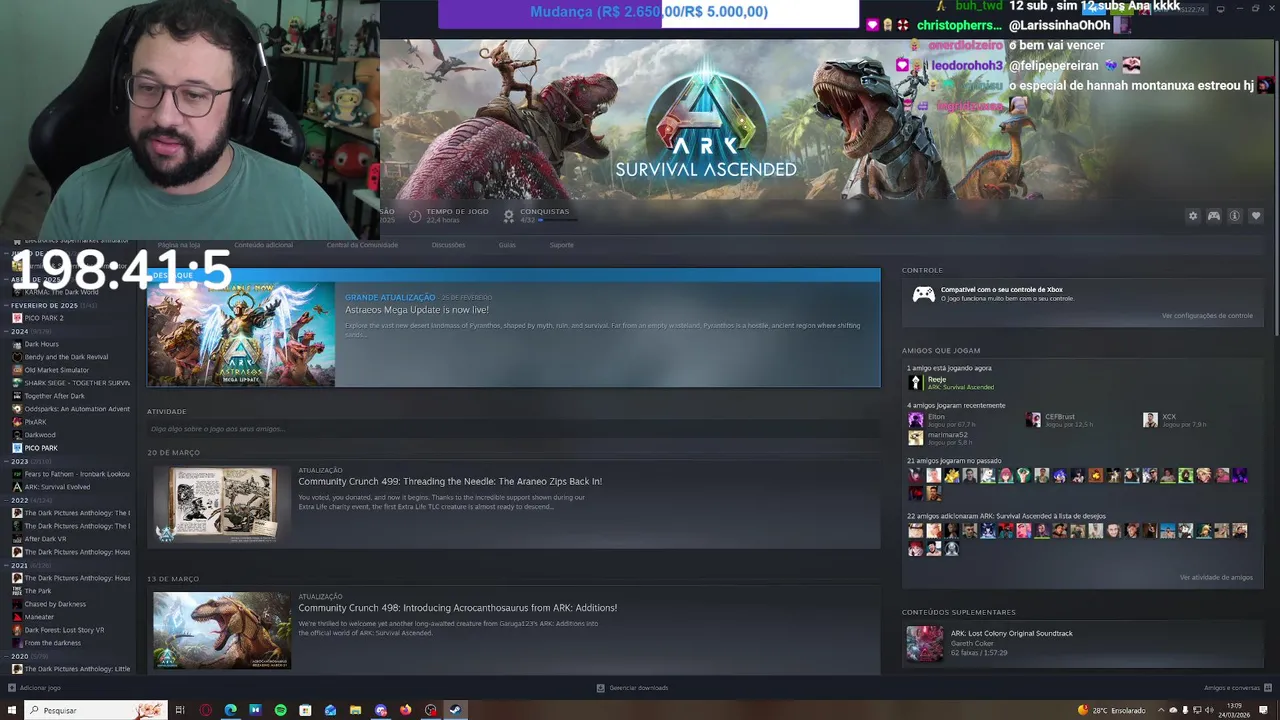Select Chased by Darkness in list
This screenshot has width=1280, height=720.
(x=55, y=604)
